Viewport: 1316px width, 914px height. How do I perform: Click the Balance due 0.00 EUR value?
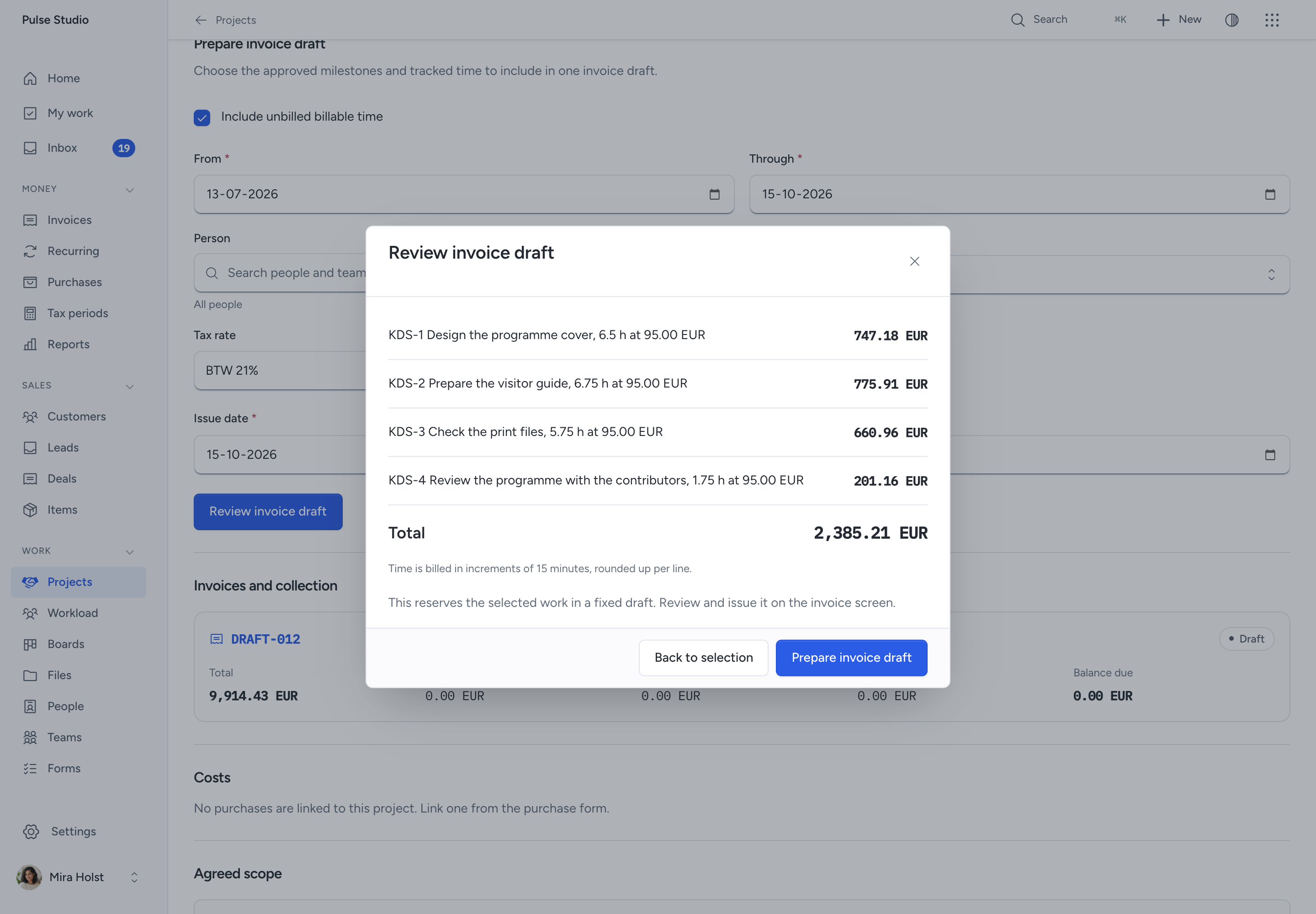point(1103,696)
